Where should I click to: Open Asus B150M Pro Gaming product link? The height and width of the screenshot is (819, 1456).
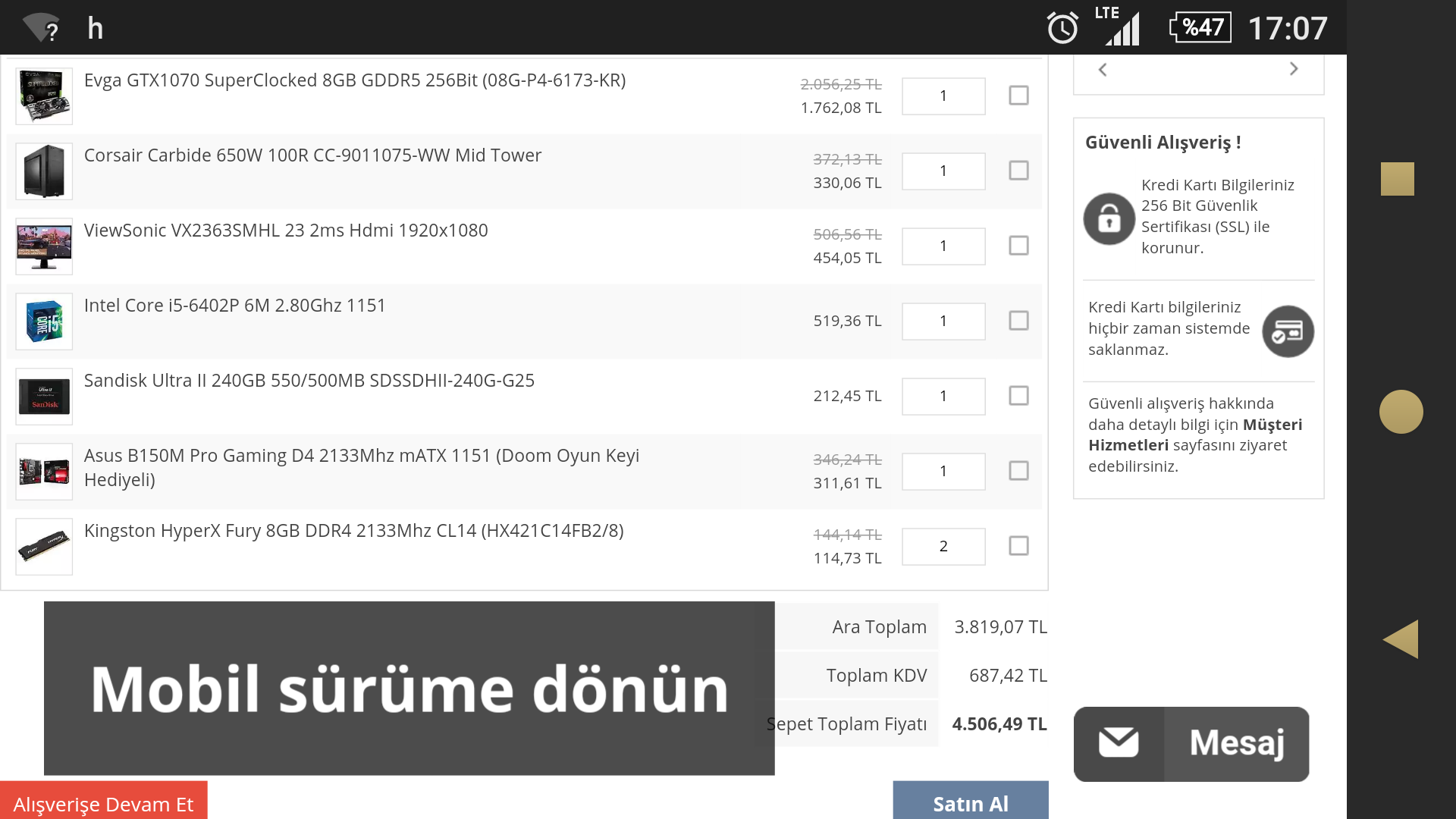(x=362, y=468)
